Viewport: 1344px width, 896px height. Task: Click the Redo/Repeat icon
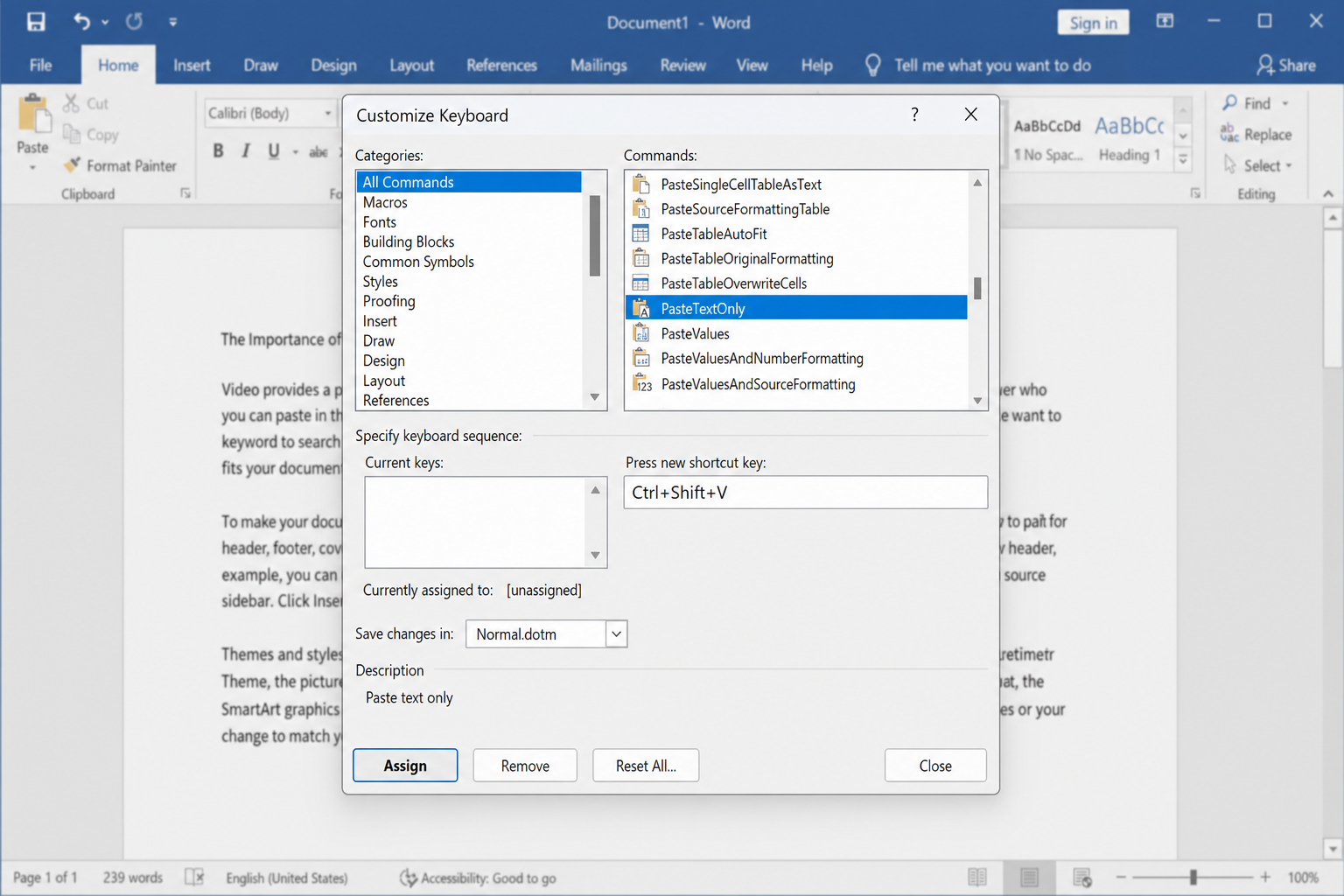coord(134,22)
